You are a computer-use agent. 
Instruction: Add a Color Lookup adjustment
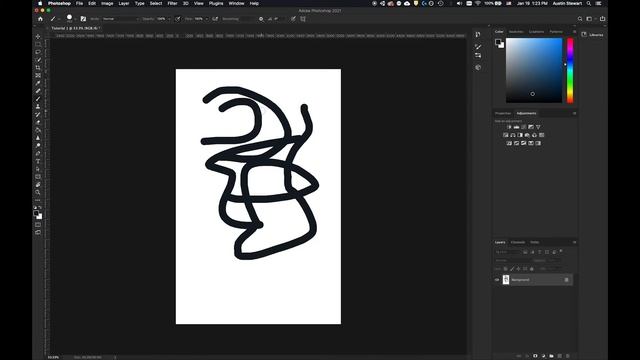pyautogui.click(x=542, y=135)
